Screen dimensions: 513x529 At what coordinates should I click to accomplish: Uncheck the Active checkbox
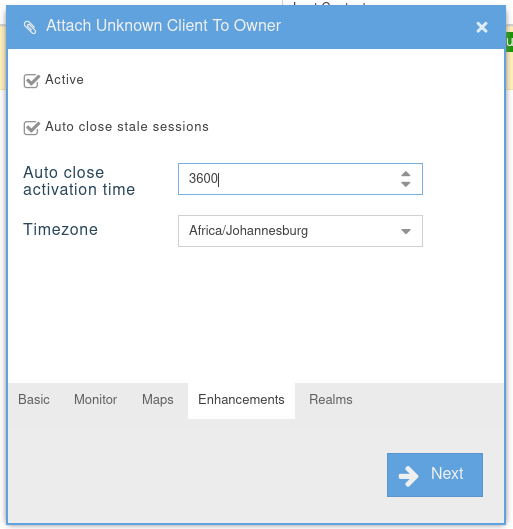tap(31, 81)
